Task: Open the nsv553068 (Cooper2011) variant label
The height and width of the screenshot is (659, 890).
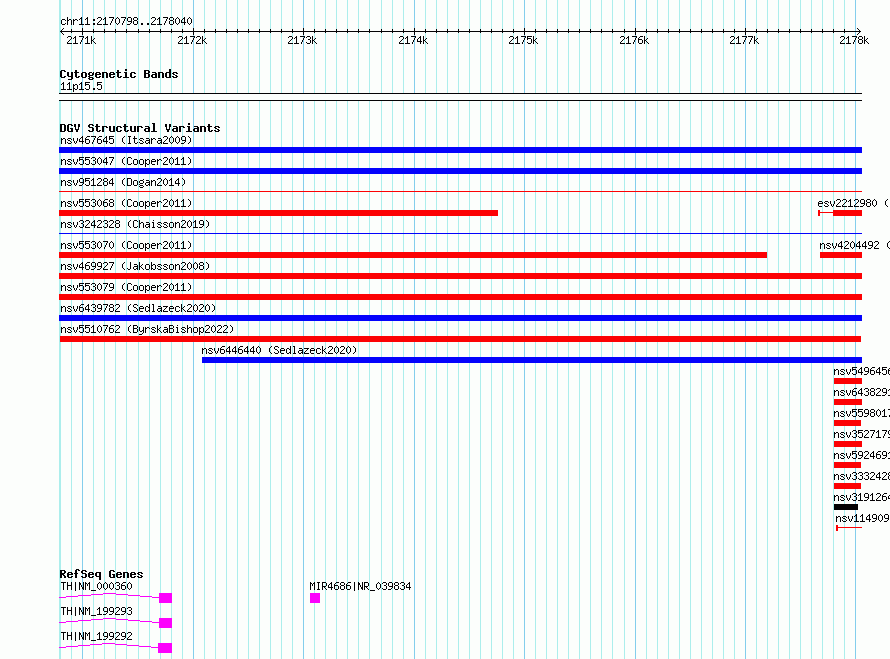Action: [126, 203]
